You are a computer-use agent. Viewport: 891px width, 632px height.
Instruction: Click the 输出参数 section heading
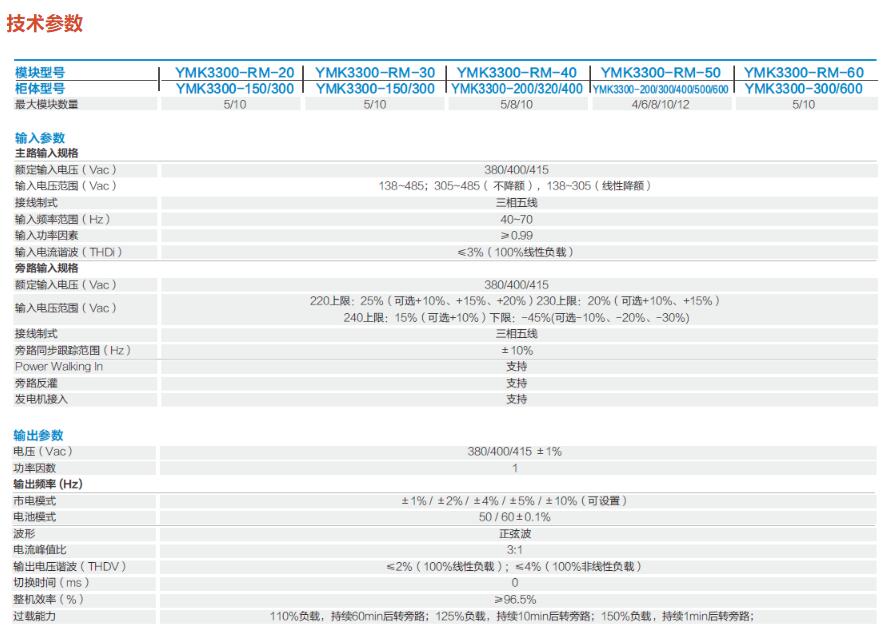(39, 435)
